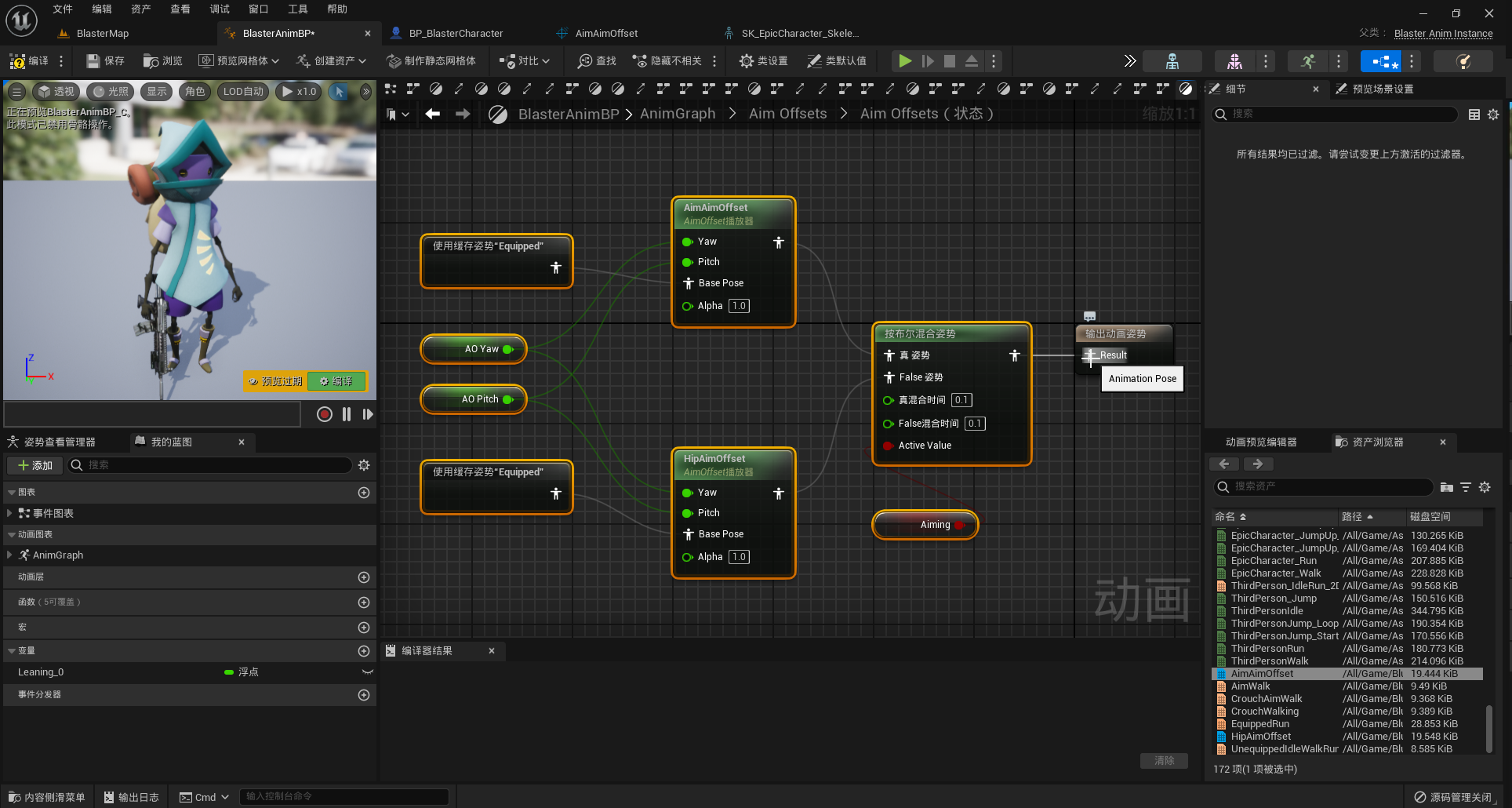Open the Diff (对比) dropdown
1512x808 pixels.
pyautogui.click(x=525, y=61)
